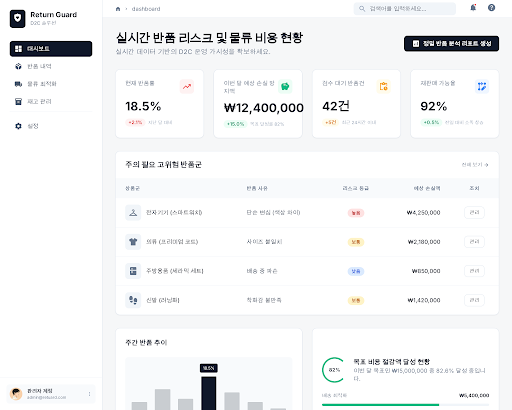Open the 반품 내역 menu item
This screenshot has width=512, height=410.
coord(51,66)
